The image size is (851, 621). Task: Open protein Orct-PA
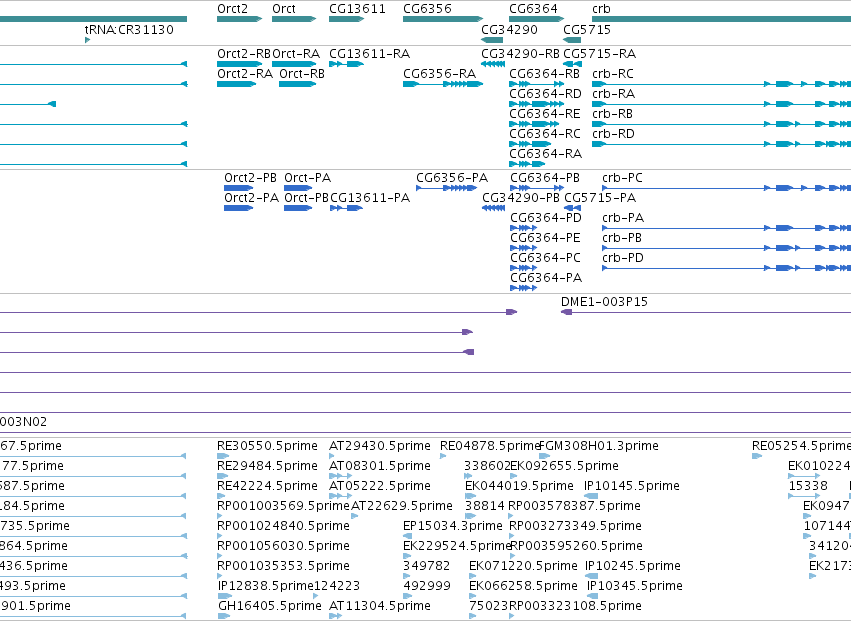(x=307, y=178)
